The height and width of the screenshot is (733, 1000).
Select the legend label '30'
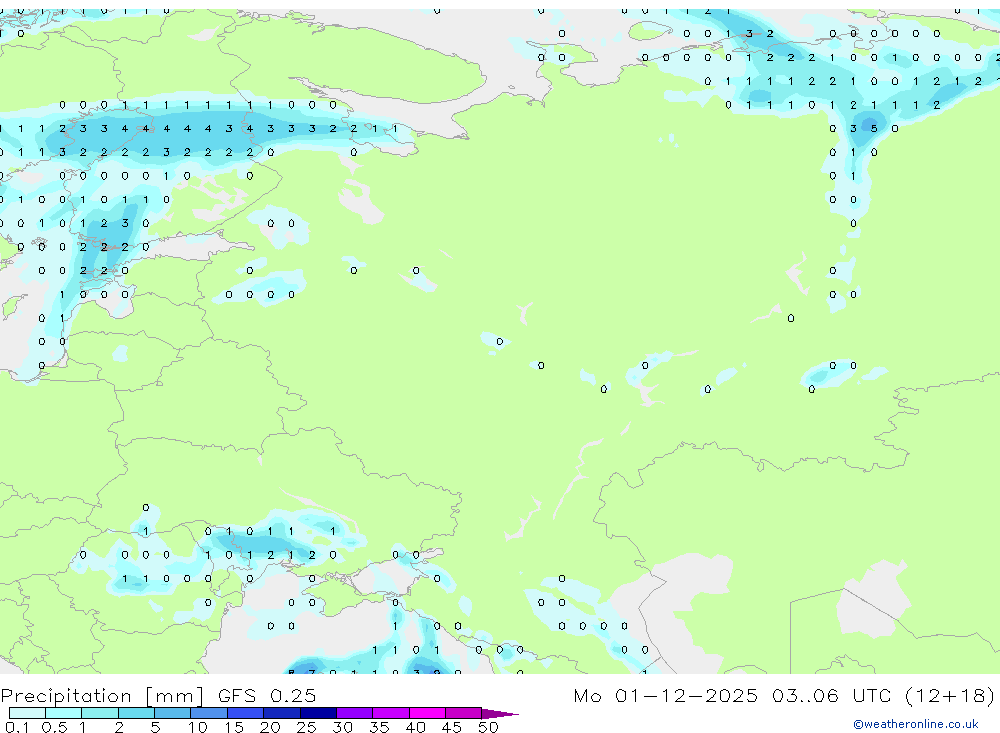(342, 727)
